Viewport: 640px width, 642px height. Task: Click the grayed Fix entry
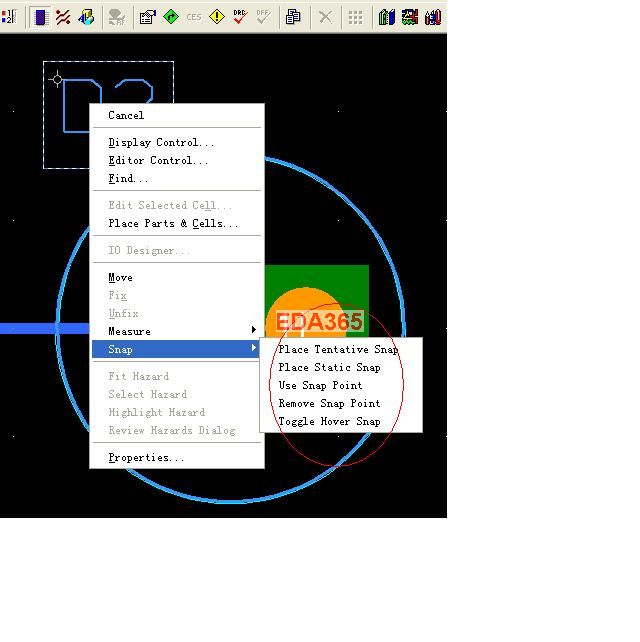(x=177, y=296)
